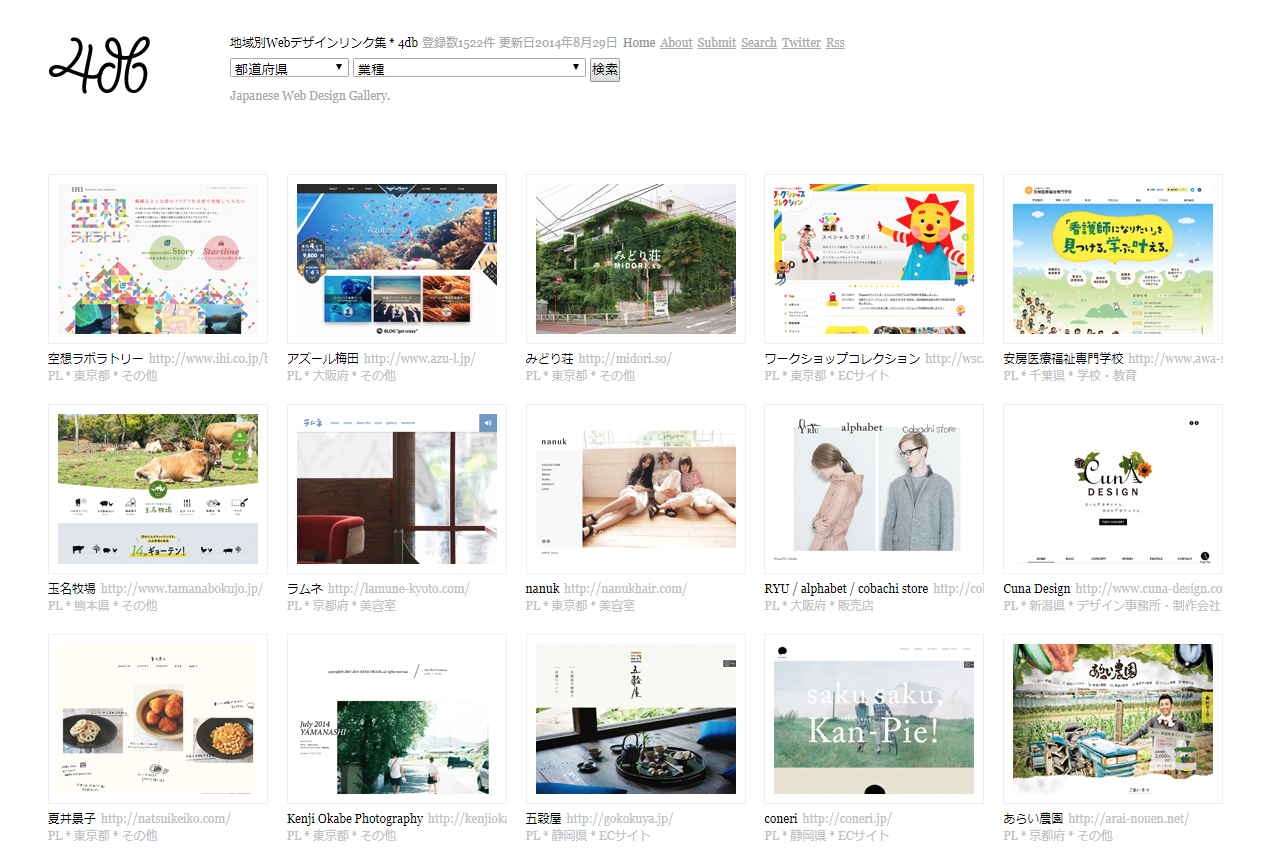Screen dimensions: 1288x853
Task: Click the http://www.tamanabokujo.jp/ URL
Action: (182, 589)
